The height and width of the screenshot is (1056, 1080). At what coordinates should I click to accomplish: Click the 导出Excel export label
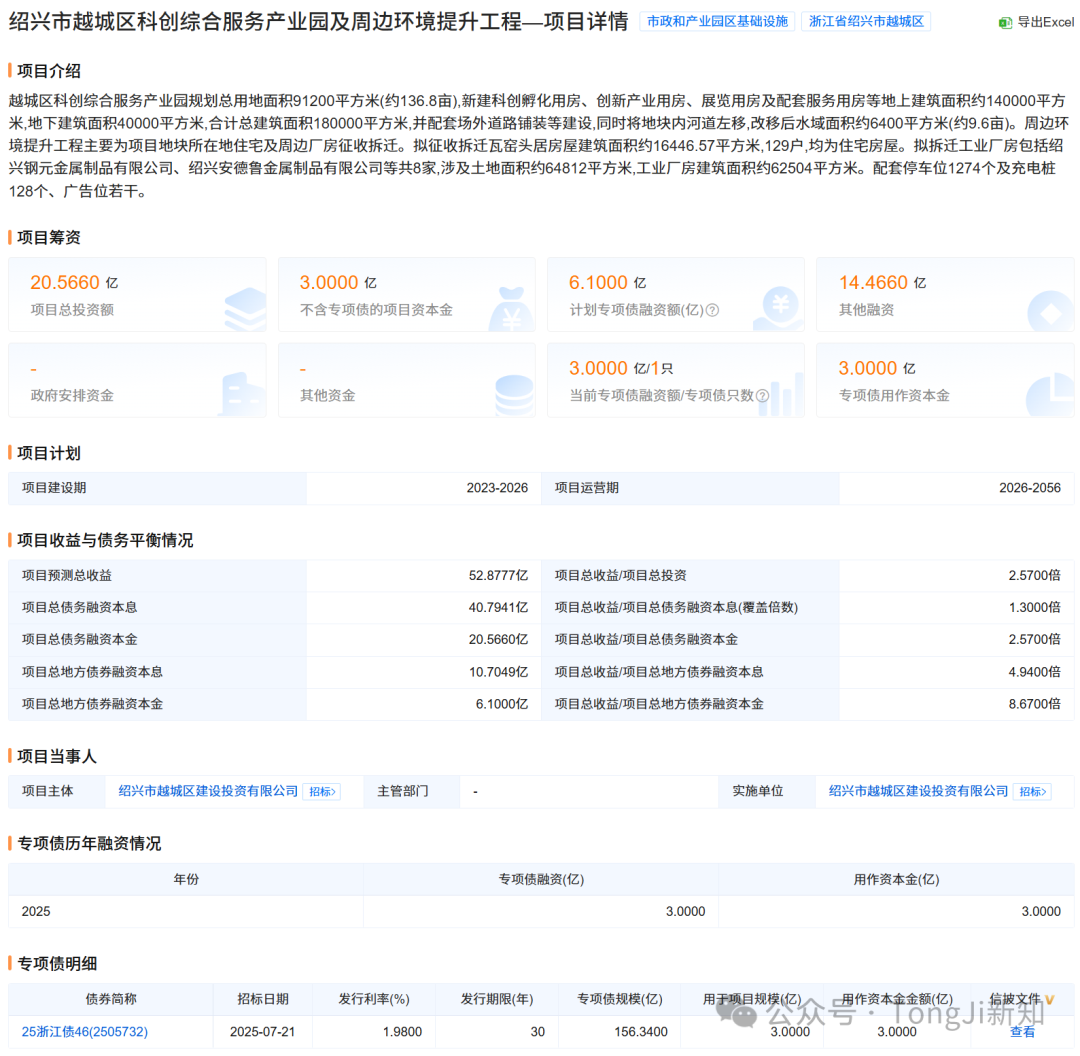pos(1046,23)
